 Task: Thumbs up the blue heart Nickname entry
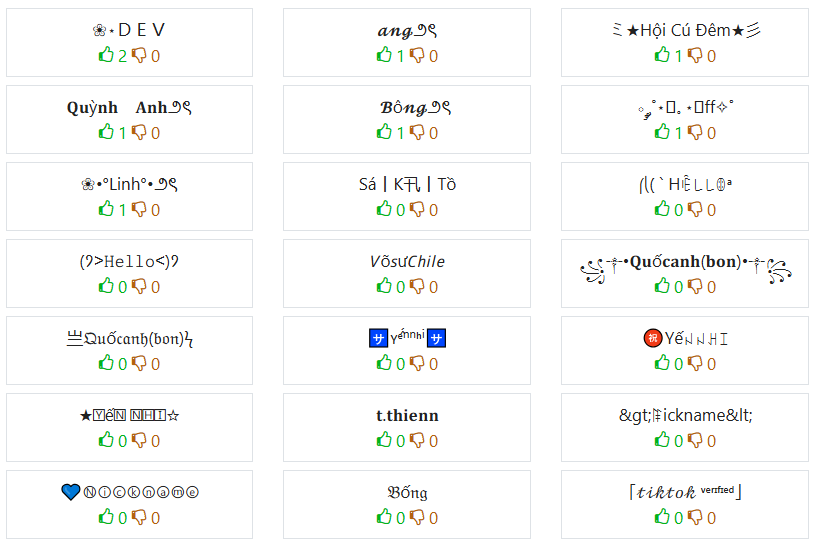click(106, 517)
